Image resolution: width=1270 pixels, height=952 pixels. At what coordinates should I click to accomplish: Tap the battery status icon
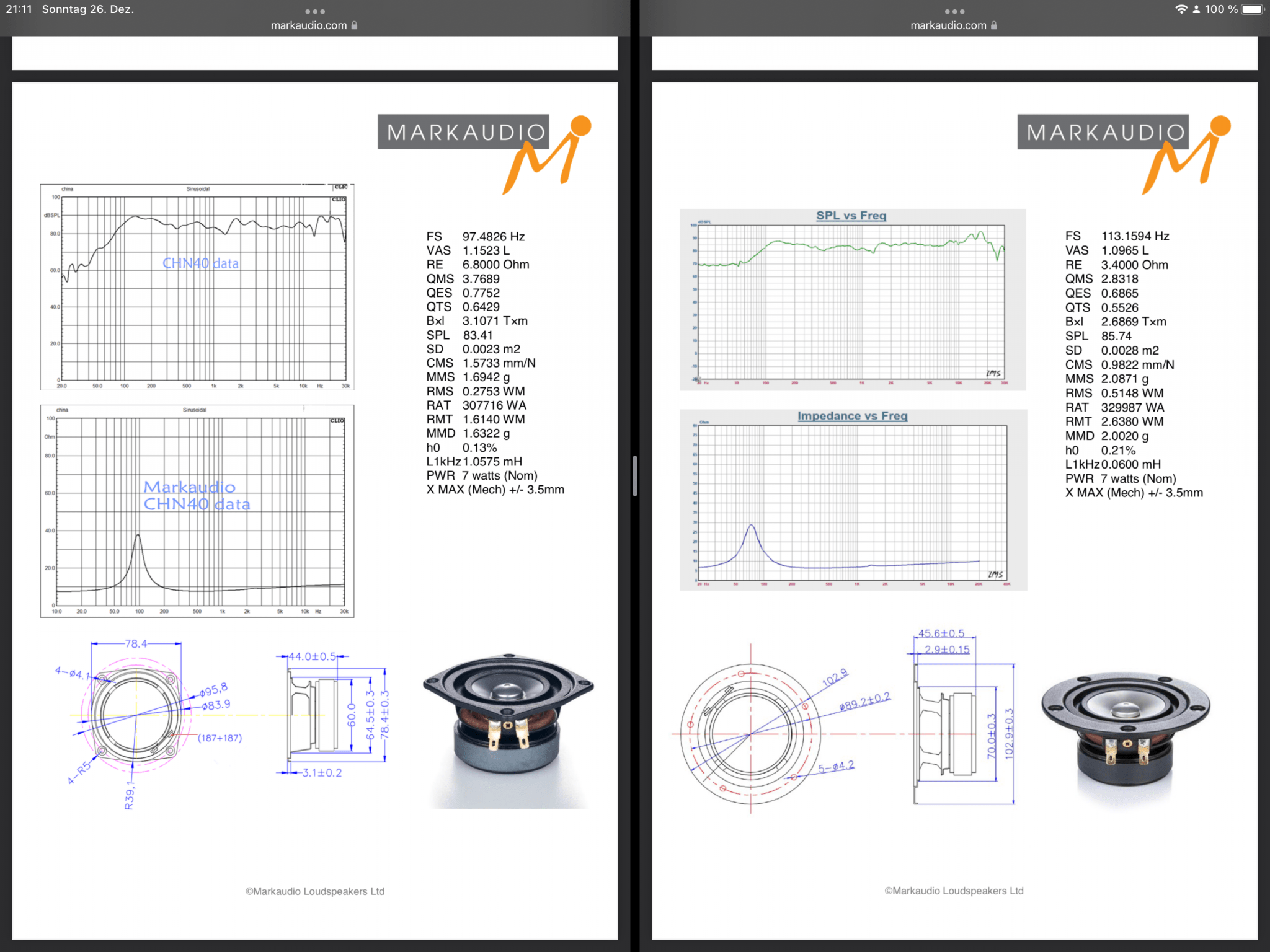click(1252, 9)
